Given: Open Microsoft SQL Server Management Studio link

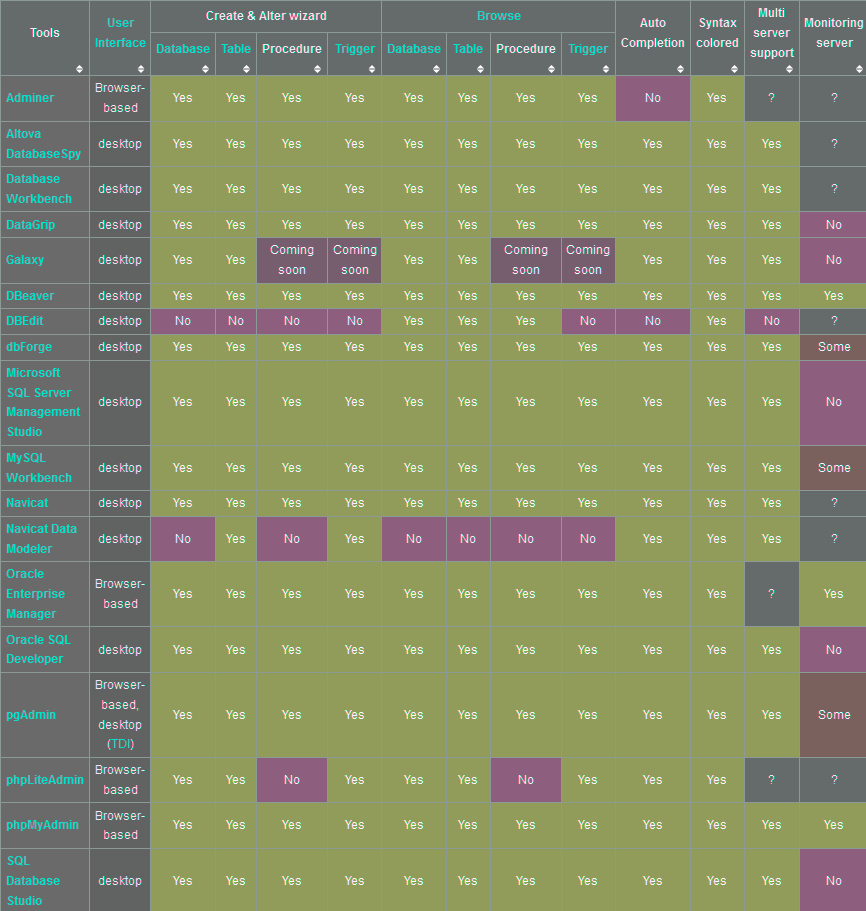Looking at the screenshot, I should click(x=44, y=402).
